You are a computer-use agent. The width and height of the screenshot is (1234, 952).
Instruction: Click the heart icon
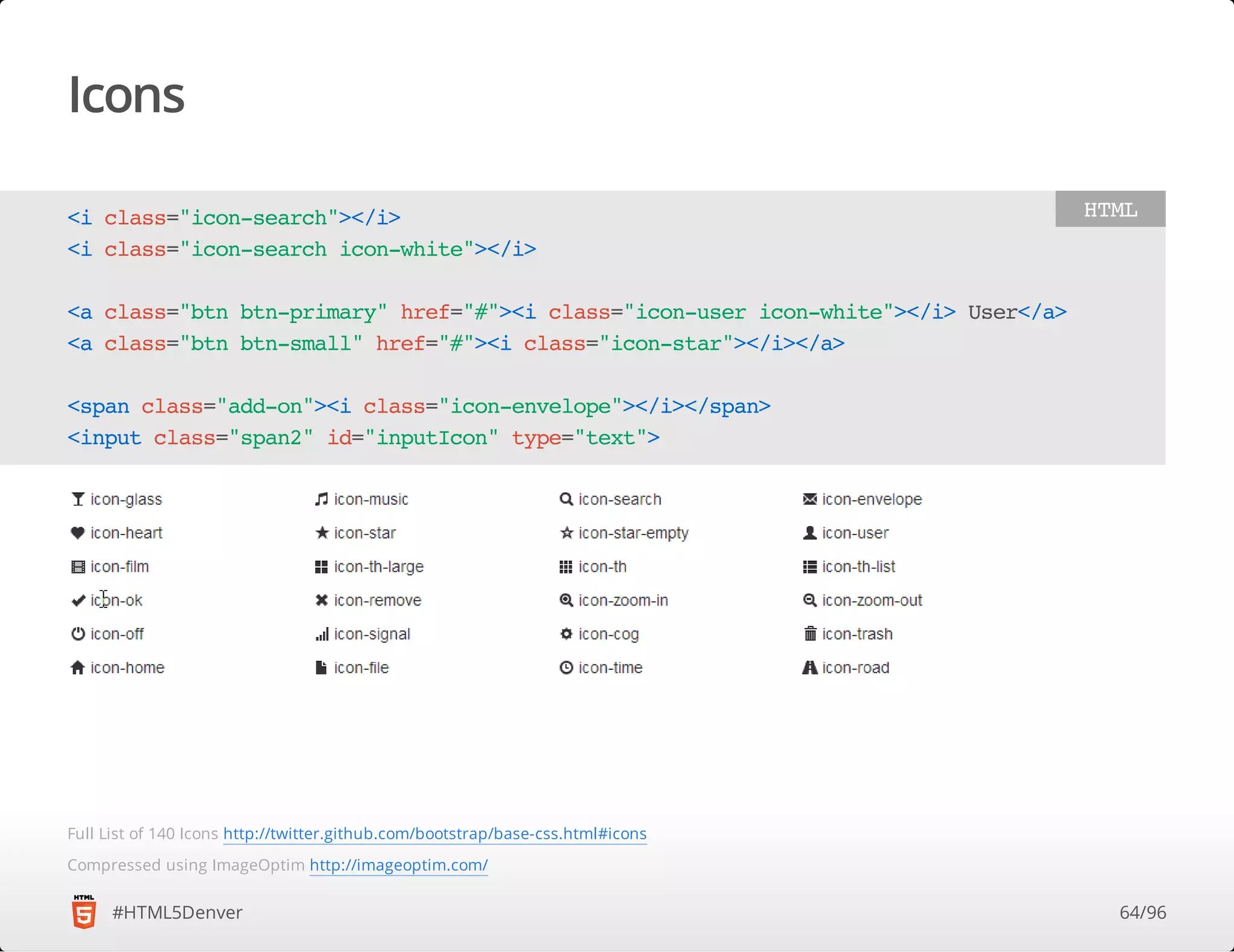click(x=78, y=533)
